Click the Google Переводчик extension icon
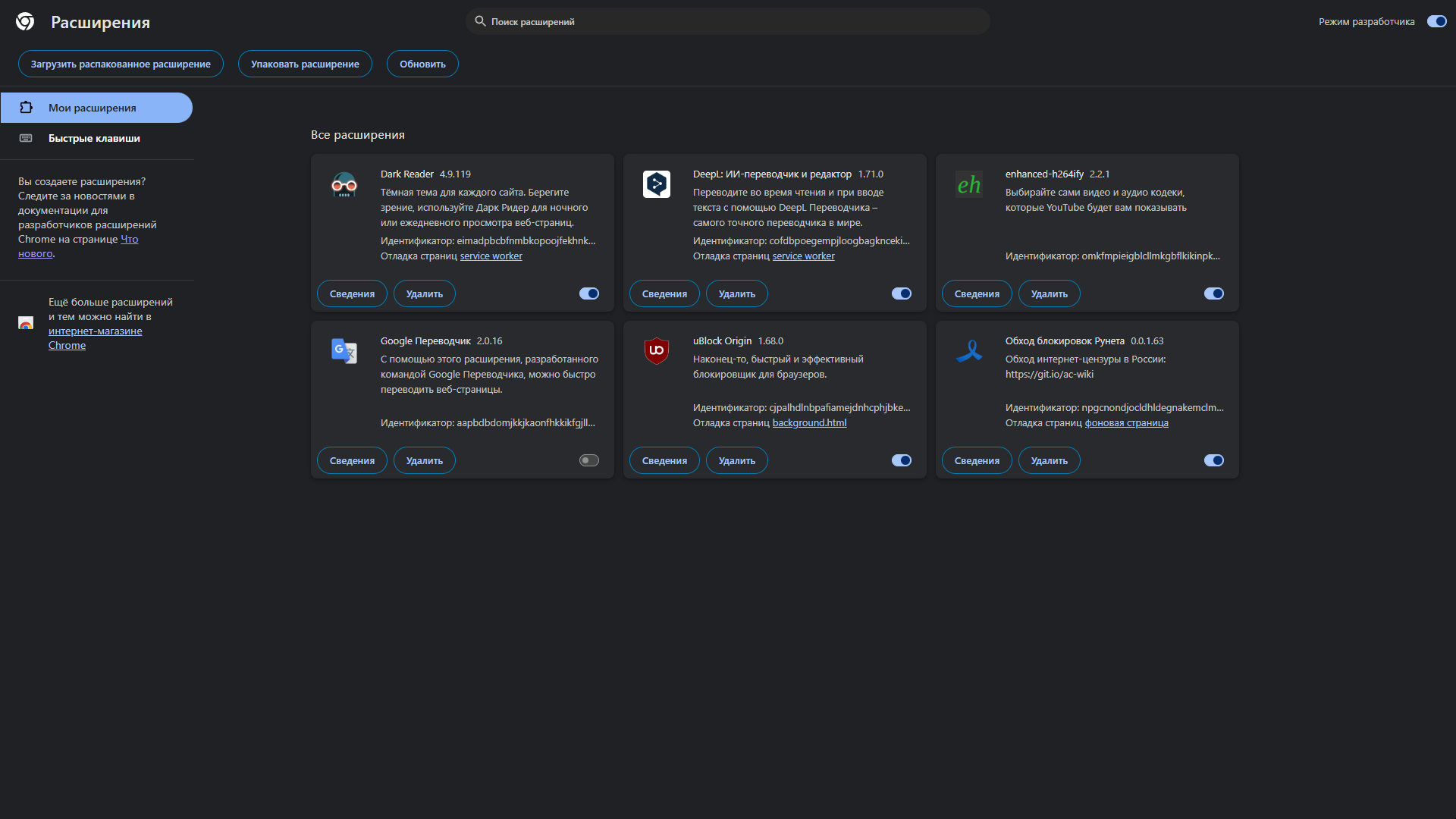The image size is (1456, 819). [x=344, y=351]
